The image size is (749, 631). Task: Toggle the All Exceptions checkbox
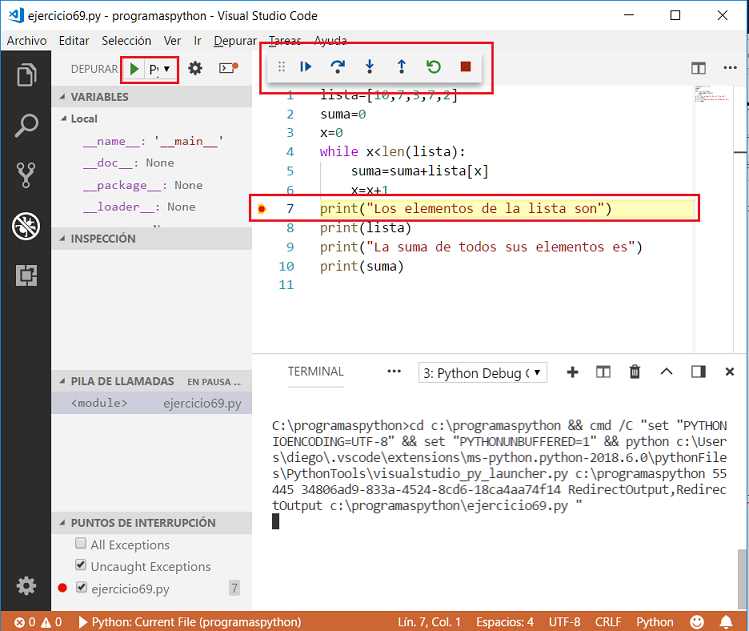(81, 543)
